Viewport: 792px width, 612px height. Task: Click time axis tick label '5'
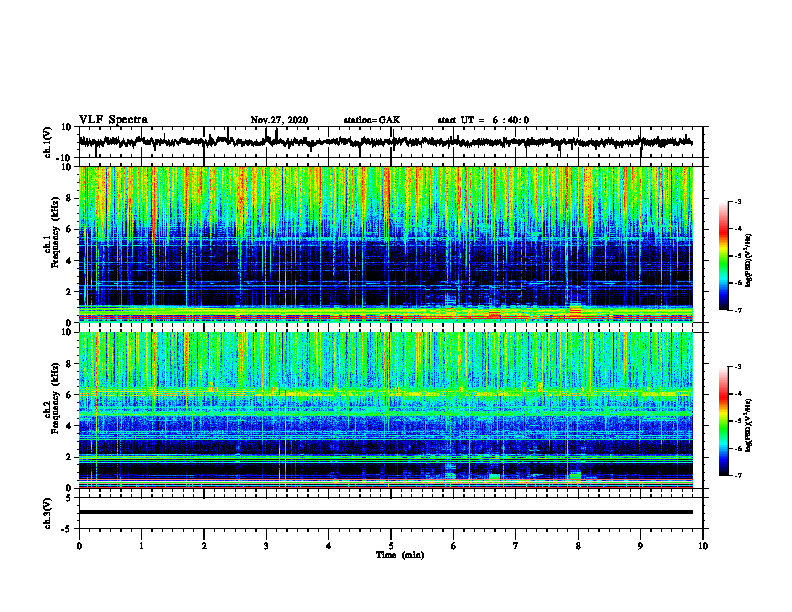click(x=391, y=546)
